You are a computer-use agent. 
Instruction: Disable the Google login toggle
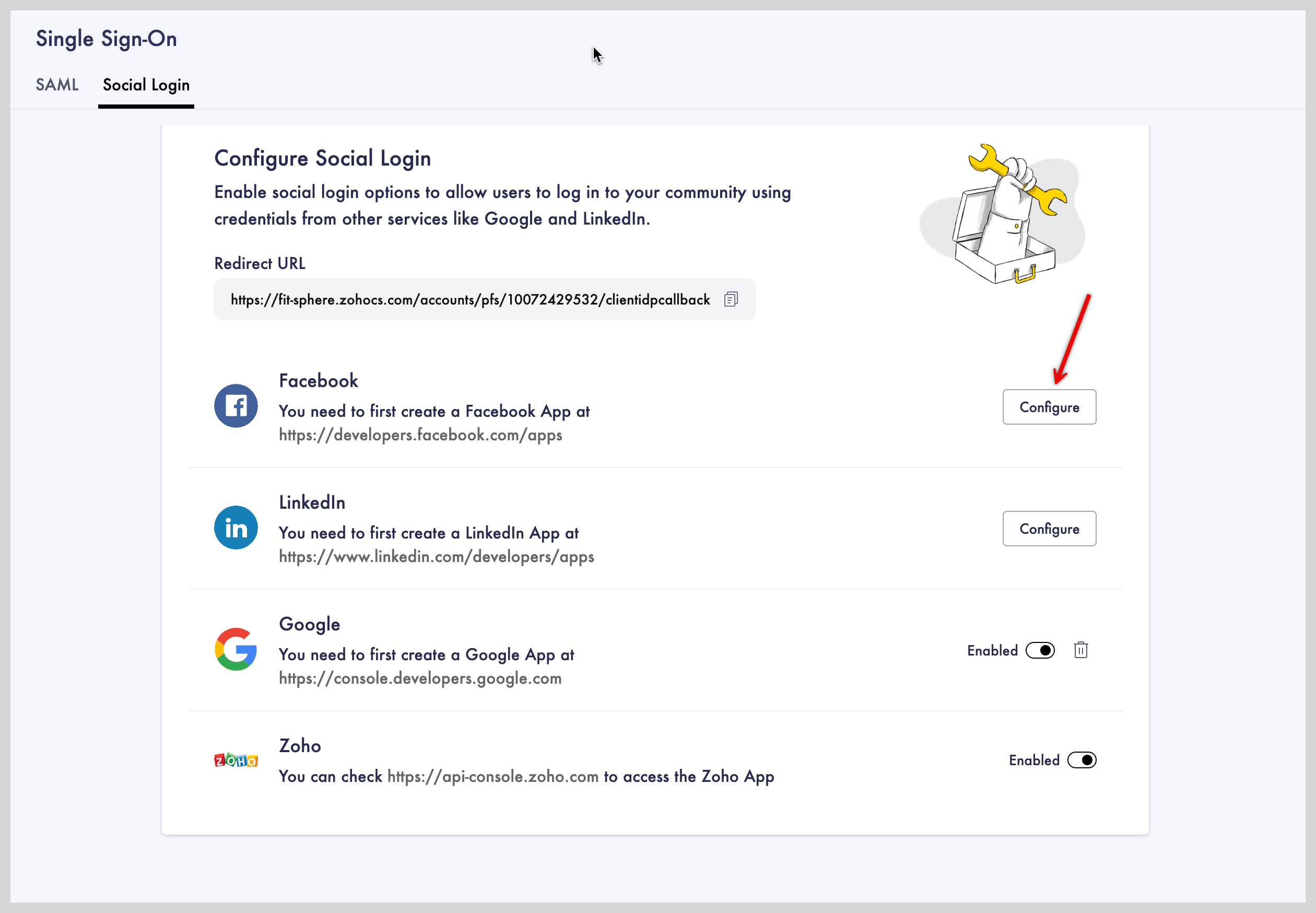tap(1040, 650)
